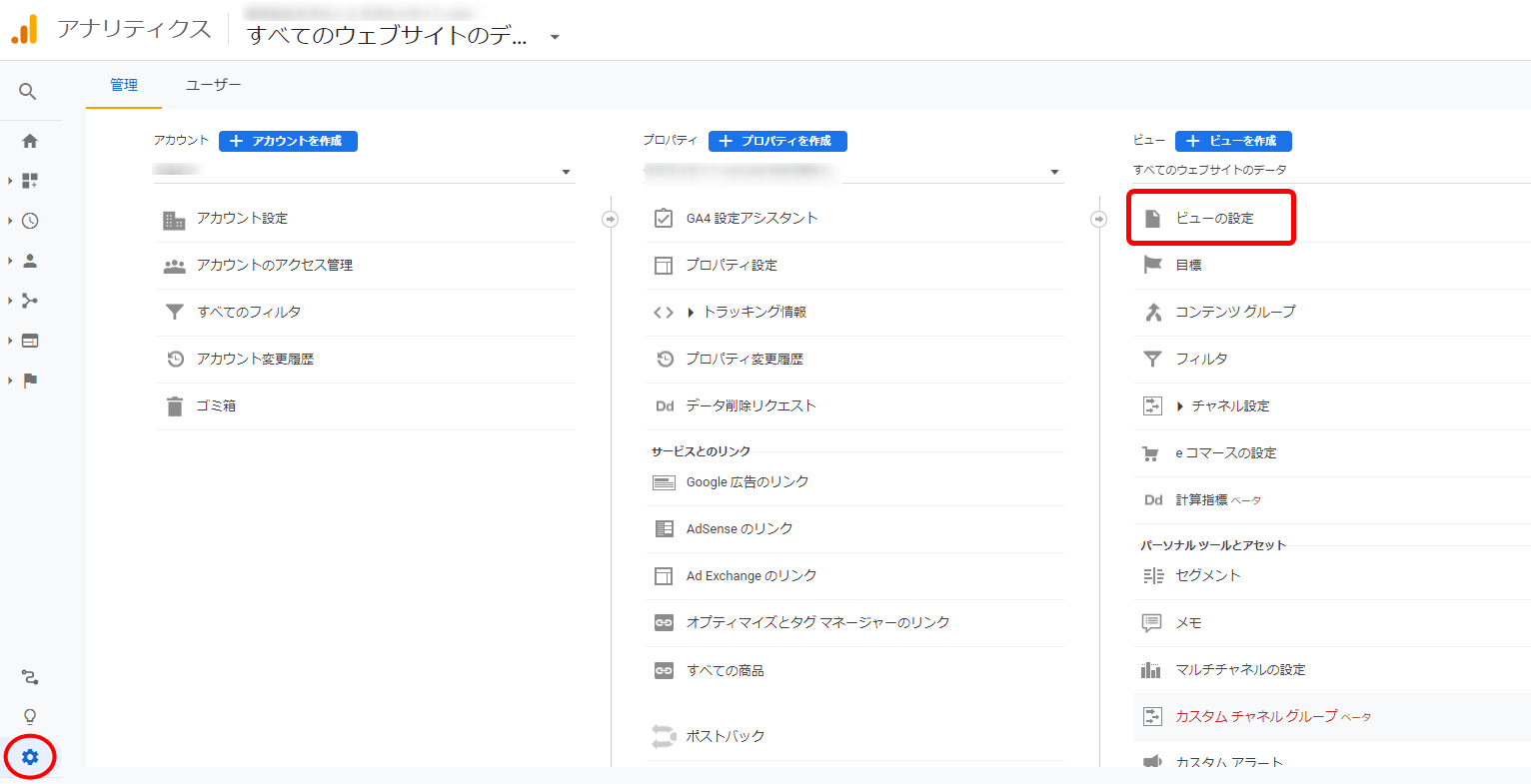Open Attribution icon near sidebar bottom

(30, 678)
